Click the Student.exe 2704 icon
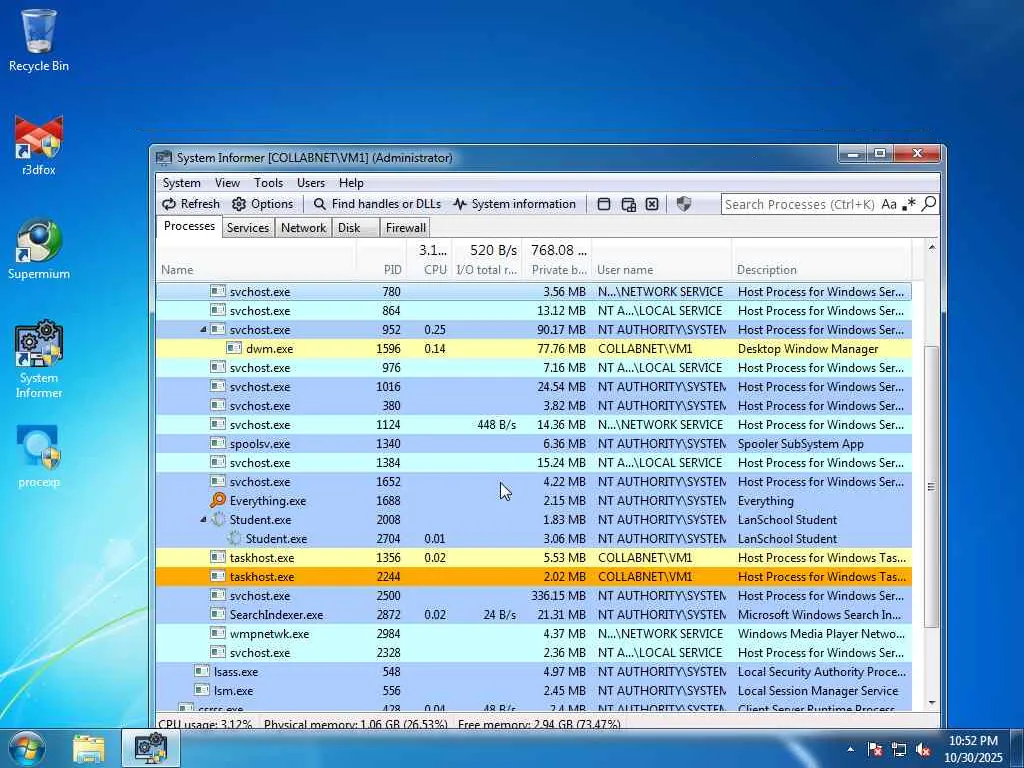The width and height of the screenshot is (1024, 768). point(234,538)
